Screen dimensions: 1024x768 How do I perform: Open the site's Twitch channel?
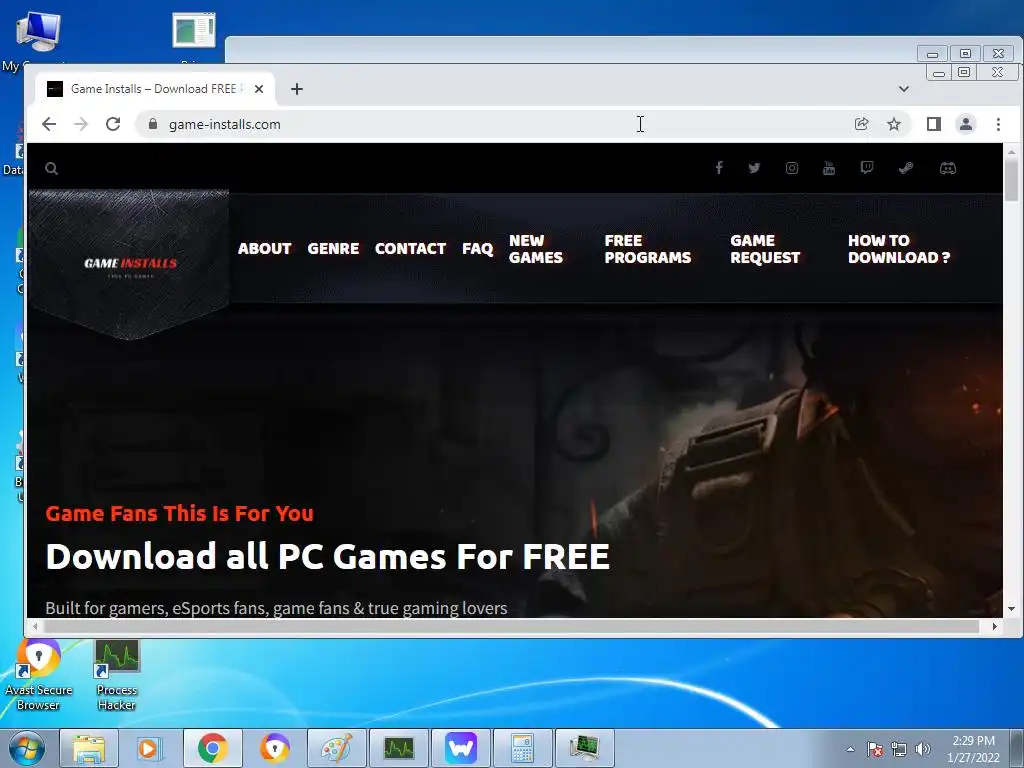click(x=867, y=168)
